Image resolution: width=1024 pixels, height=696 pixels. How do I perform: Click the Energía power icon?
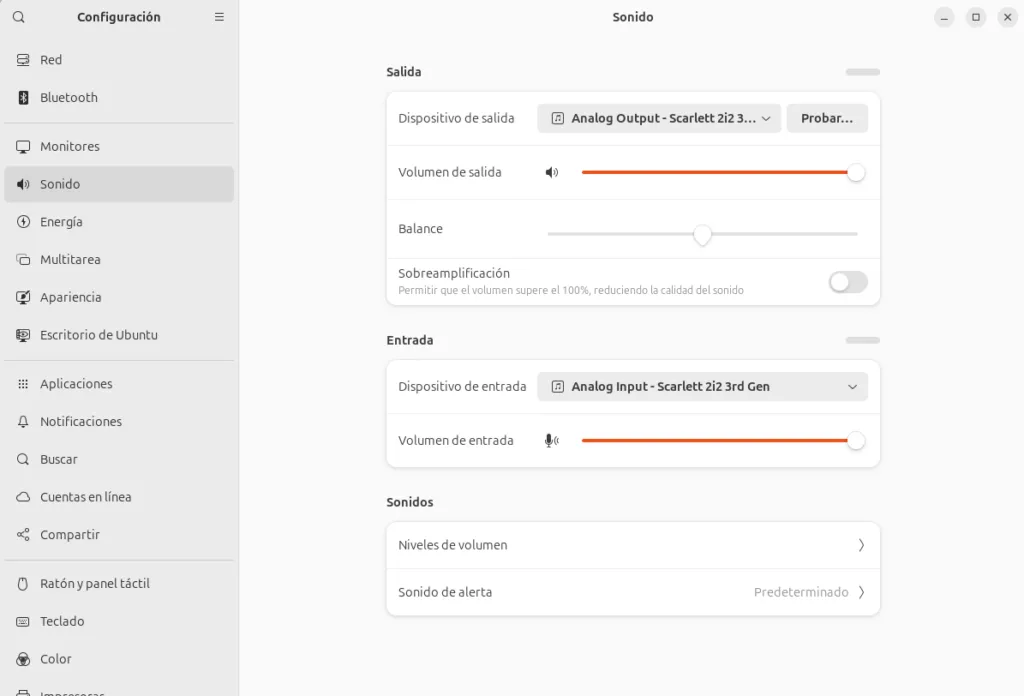[23, 222]
